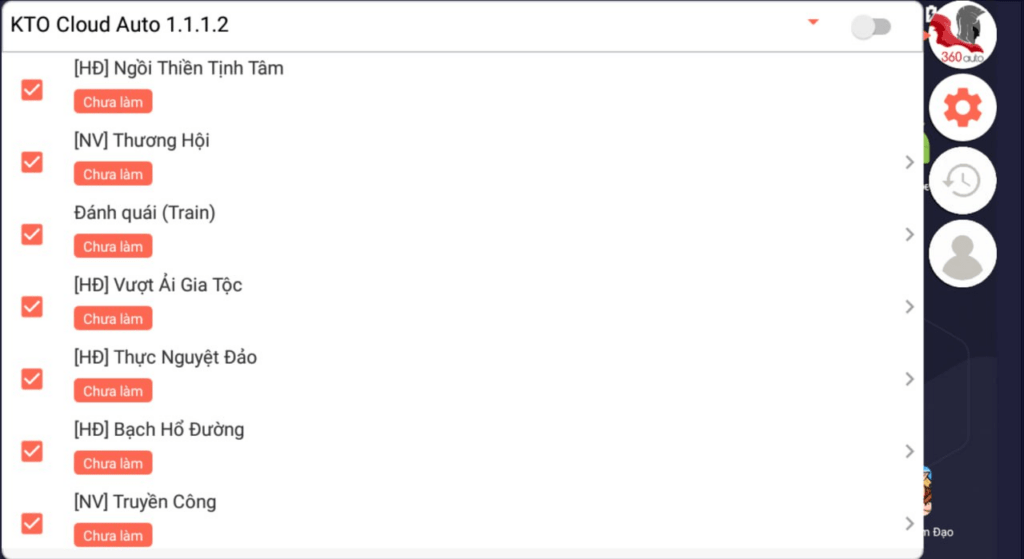Click the KTO Cloud Auto 1.1.1.2 title
The image size is (1024, 559).
click(120, 25)
